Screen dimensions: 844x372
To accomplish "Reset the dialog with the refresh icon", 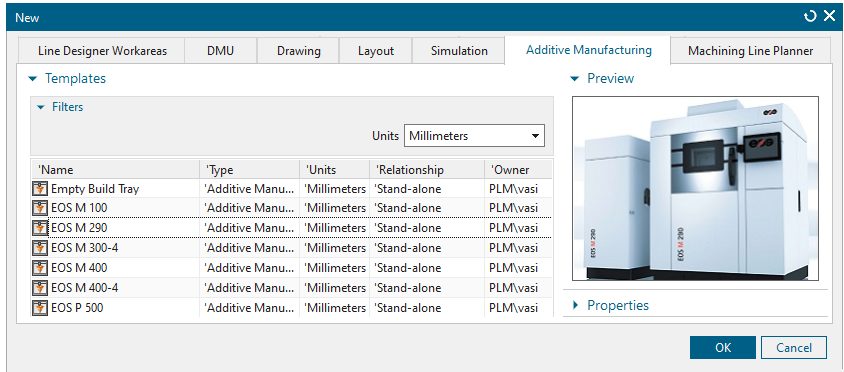I will coord(810,17).
